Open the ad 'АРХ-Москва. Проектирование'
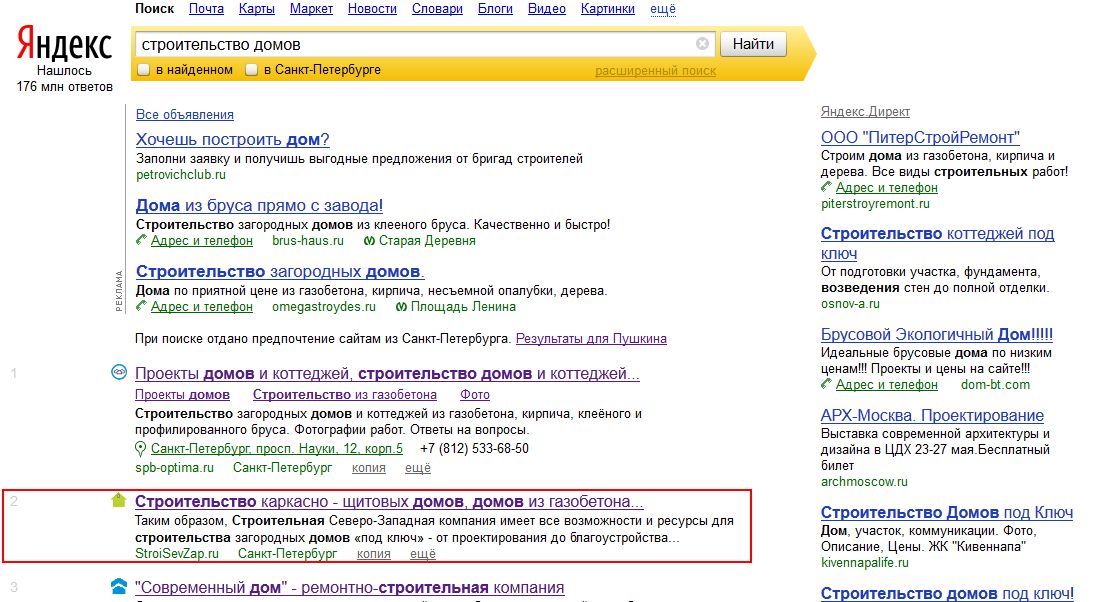This screenshot has width=1112, height=602. tap(932, 415)
